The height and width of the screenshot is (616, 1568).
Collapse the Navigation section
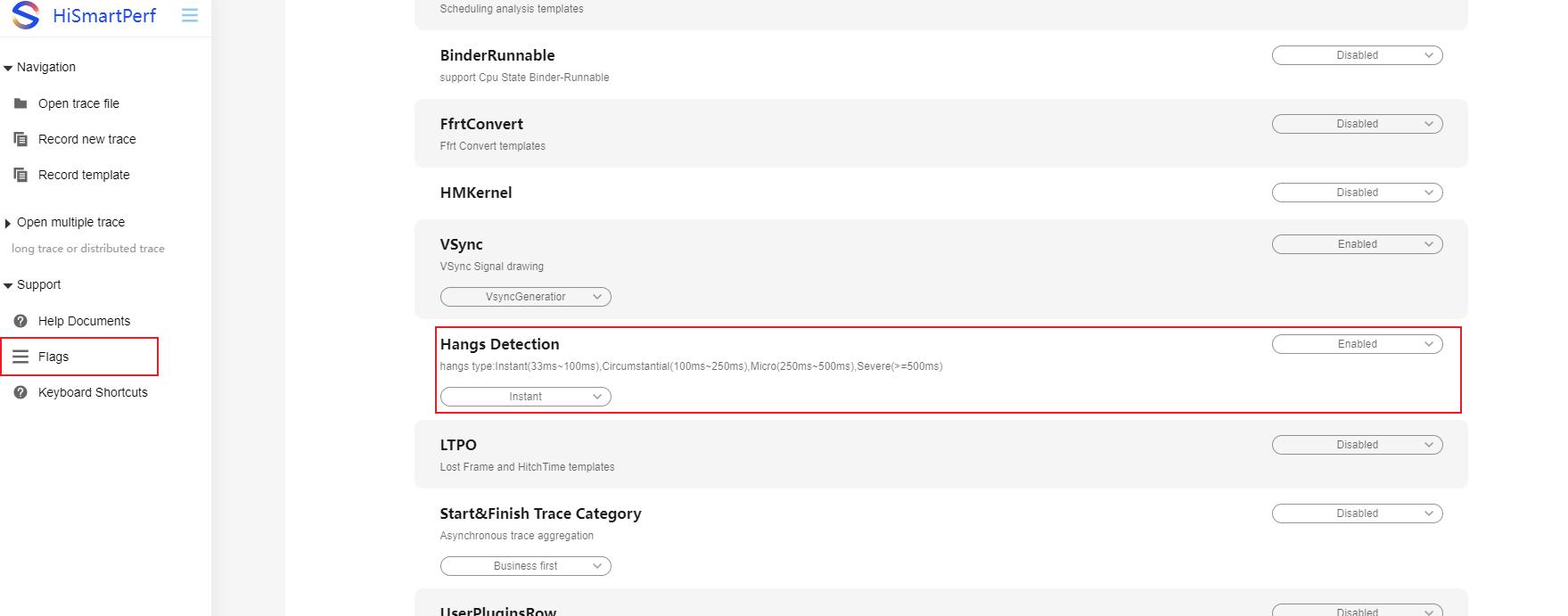pyautogui.click(x=8, y=68)
